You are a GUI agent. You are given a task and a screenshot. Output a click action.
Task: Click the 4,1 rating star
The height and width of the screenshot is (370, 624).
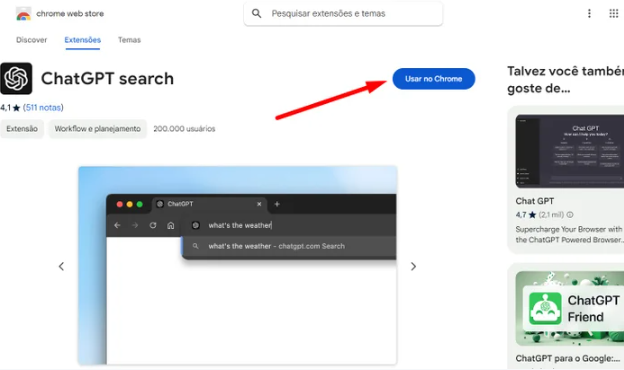pos(16,108)
